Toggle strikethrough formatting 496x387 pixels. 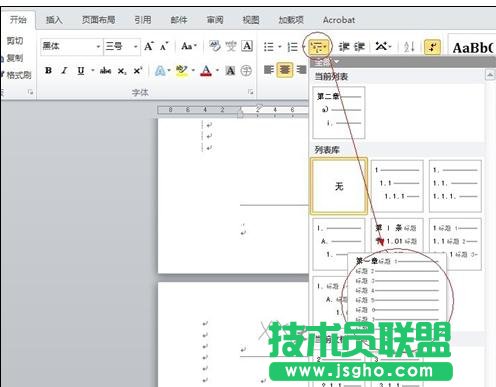105,71
